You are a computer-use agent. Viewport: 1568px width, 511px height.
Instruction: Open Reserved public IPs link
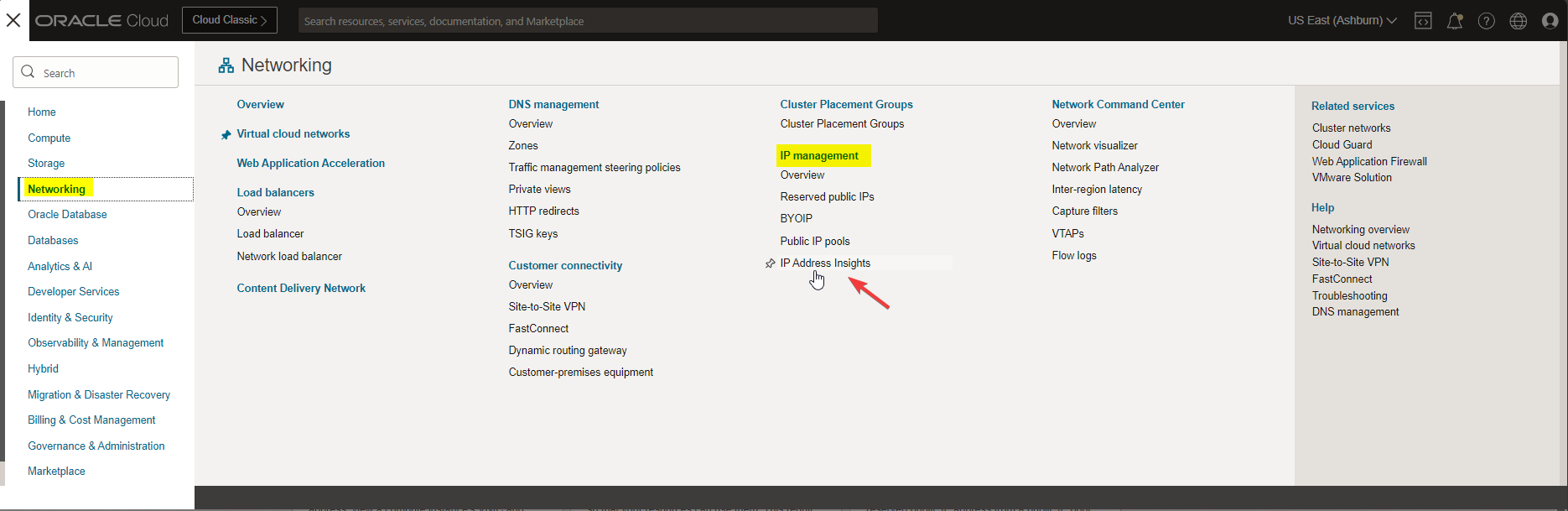pyautogui.click(x=827, y=196)
